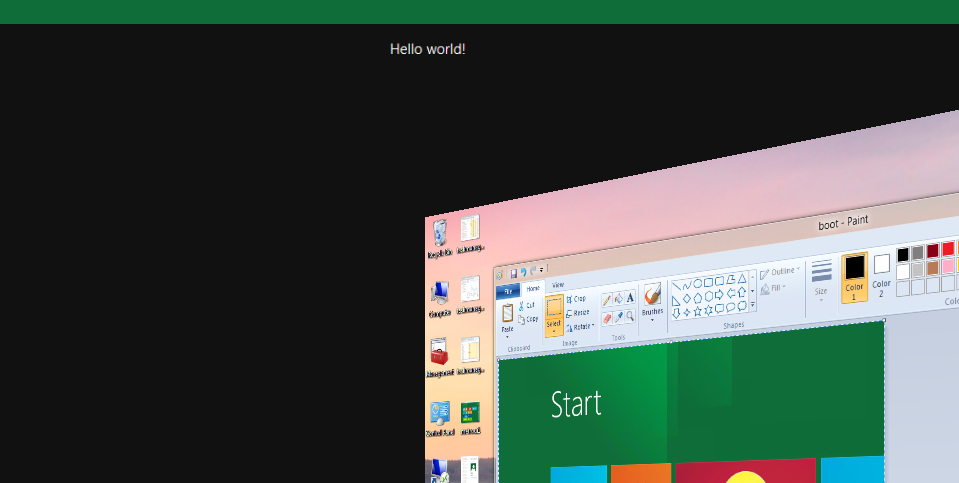Open the Select options dropdown arrow
This screenshot has width=959, height=483.
[x=554, y=331]
